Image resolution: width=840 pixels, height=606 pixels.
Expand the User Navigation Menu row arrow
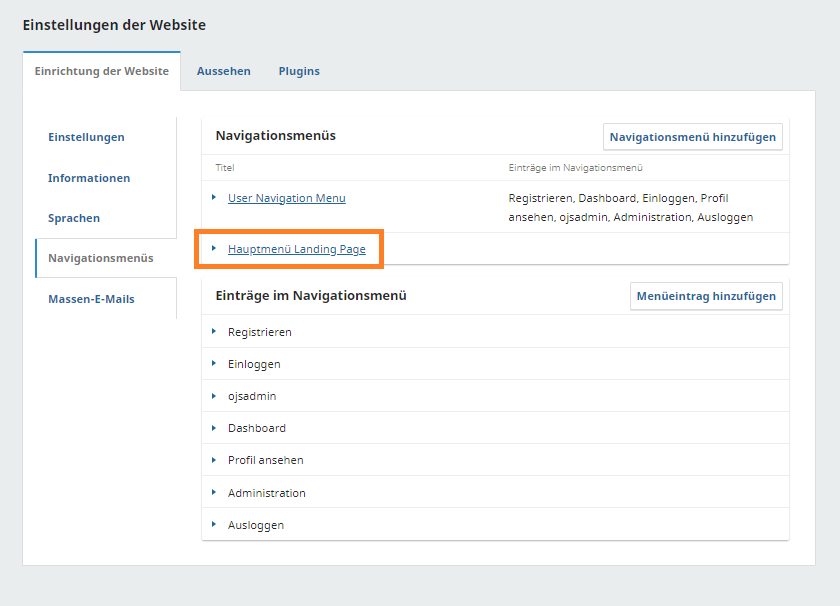point(214,198)
